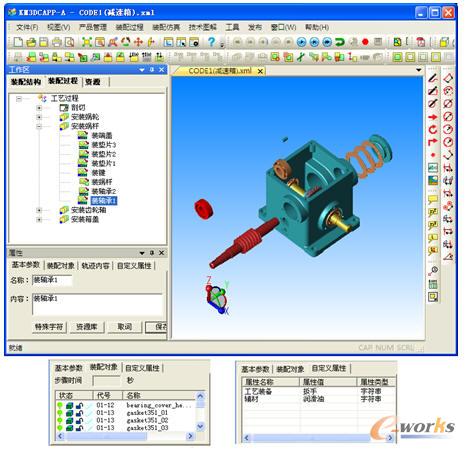Open the 文件(F) menu
The width and height of the screenshot is (465, 450).
(27, 27)
